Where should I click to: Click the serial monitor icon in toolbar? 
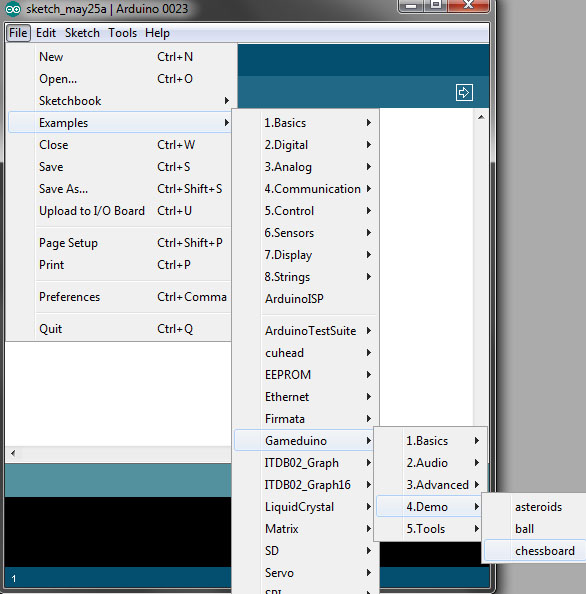[x=464, y=92]
